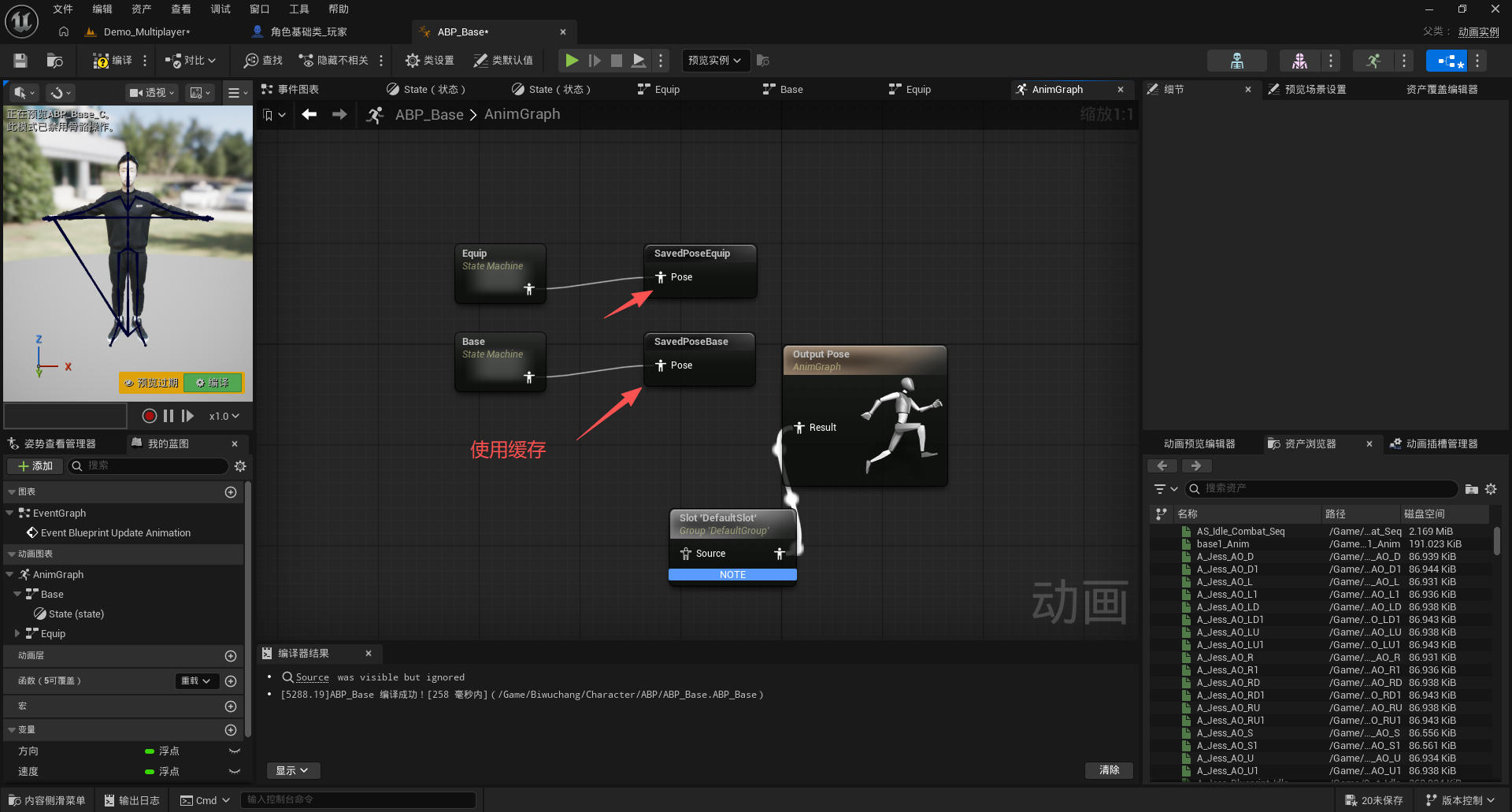Open 类设置 class settings

[x=429, y=61]
